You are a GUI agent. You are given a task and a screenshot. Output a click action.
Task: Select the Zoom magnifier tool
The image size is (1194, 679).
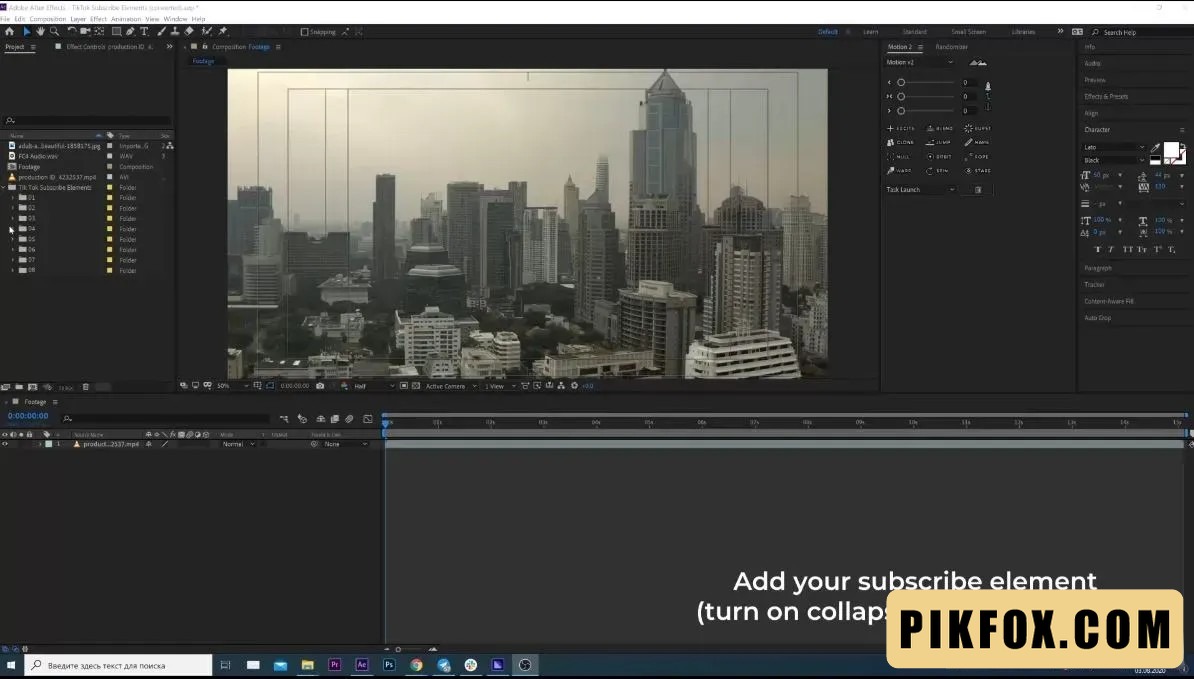coord(54,32)
